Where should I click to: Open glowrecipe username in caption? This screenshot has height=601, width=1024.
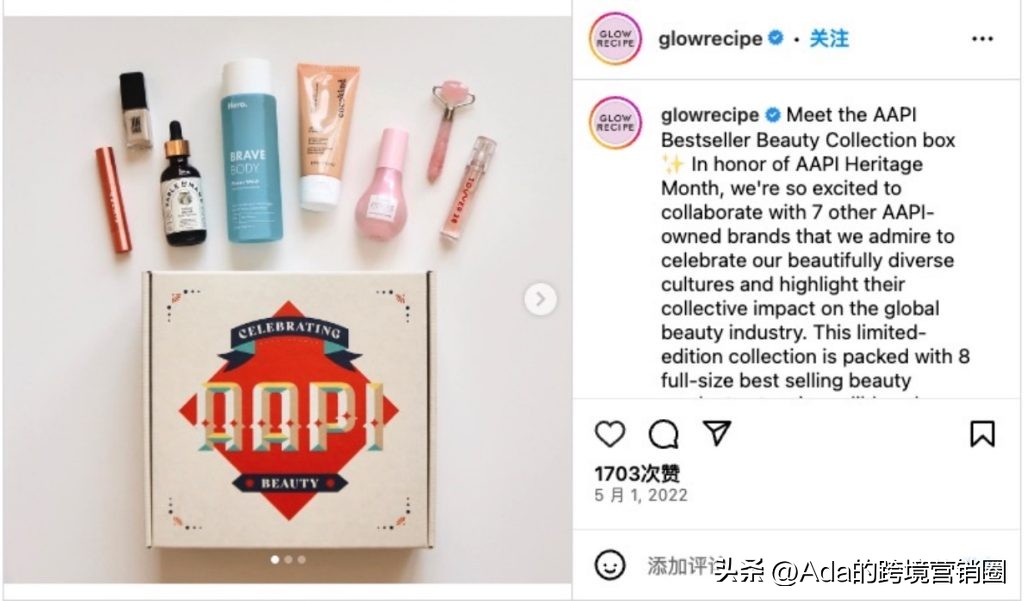pos(710,116)
